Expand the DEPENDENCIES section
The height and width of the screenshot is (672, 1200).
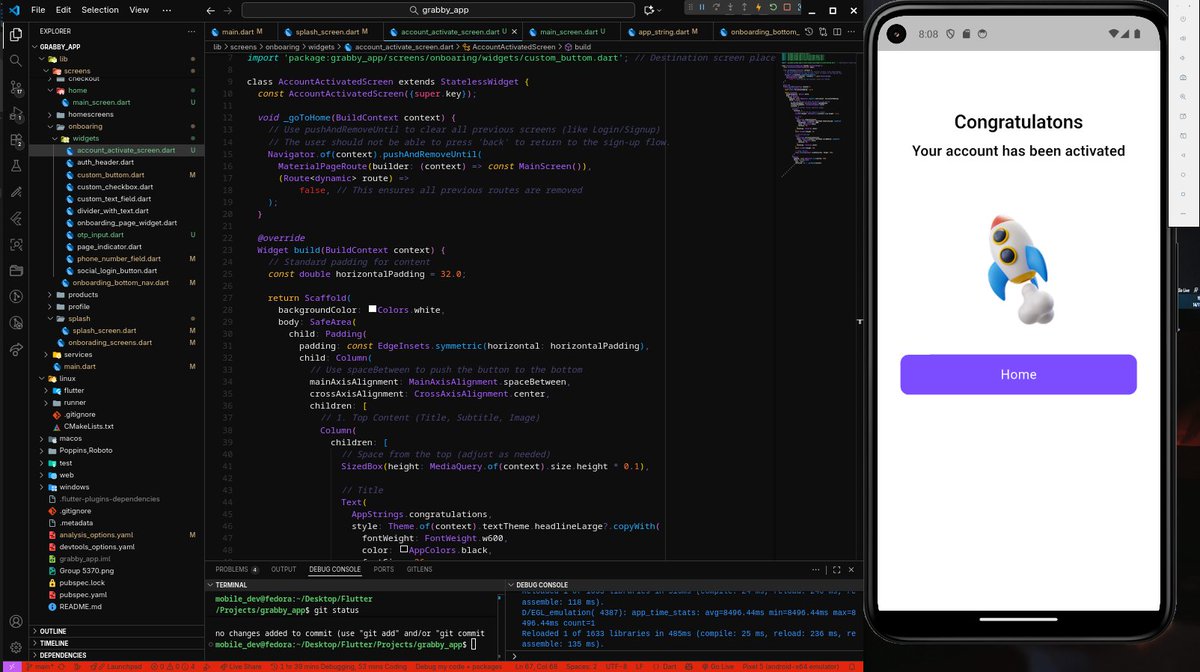tap(62, 655)
